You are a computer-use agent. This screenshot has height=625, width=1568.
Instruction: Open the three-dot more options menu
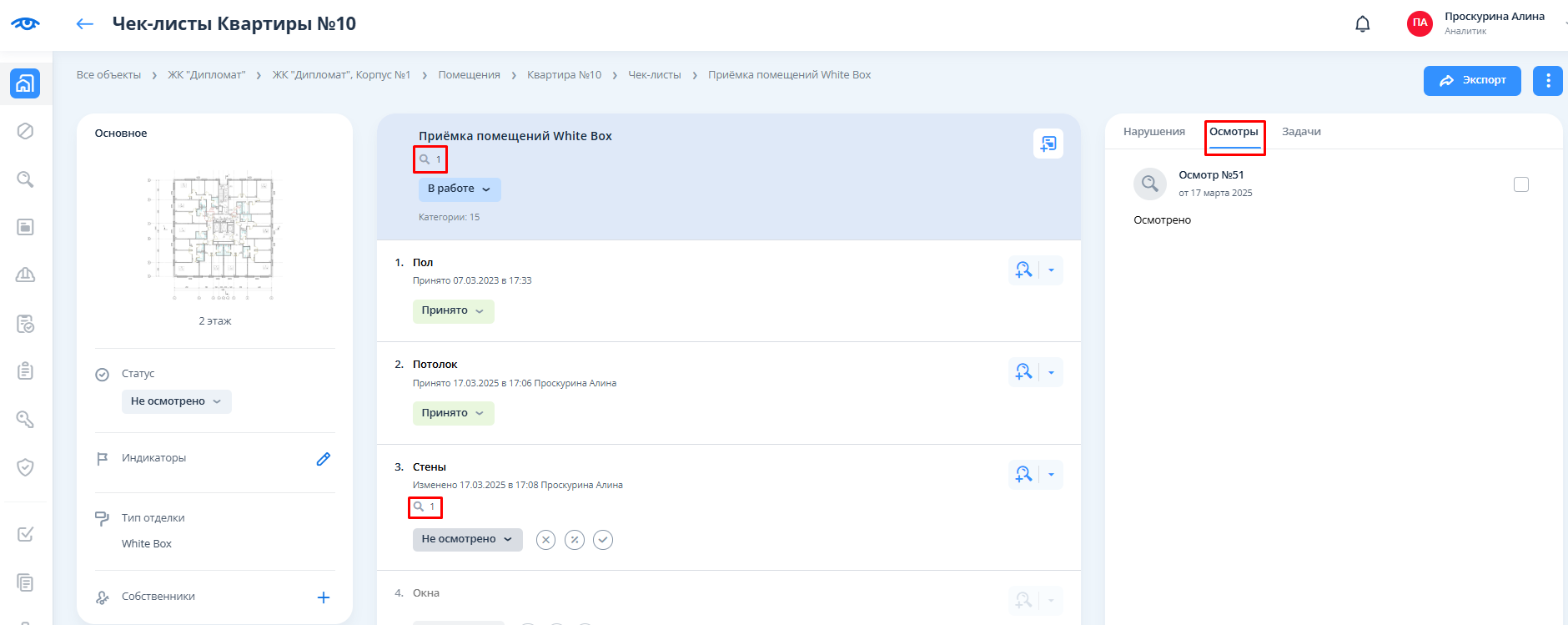(x=1547, y=81)
